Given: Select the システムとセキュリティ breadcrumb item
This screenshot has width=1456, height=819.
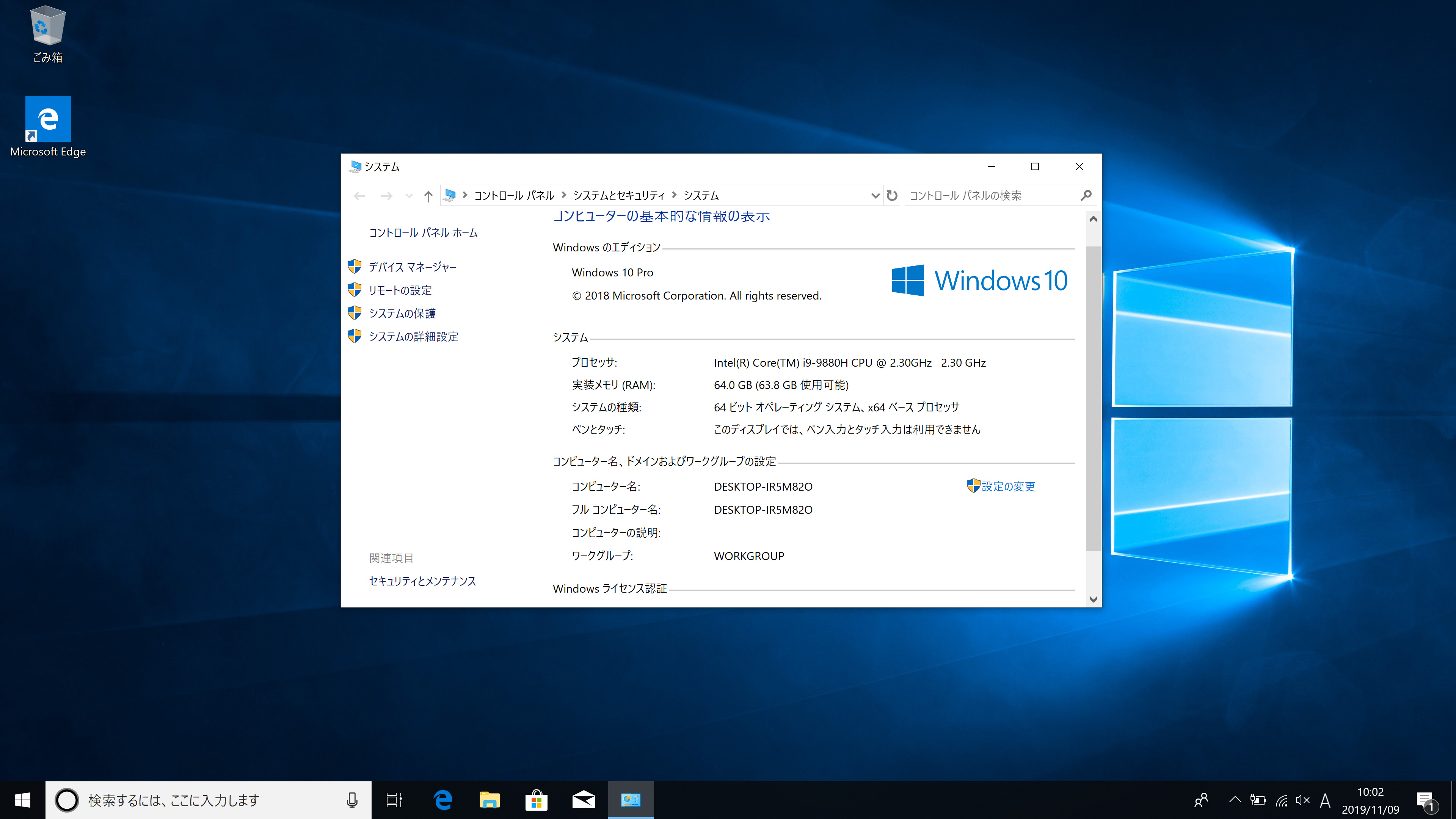Looking at the screenshot, I should pos(619,195).
